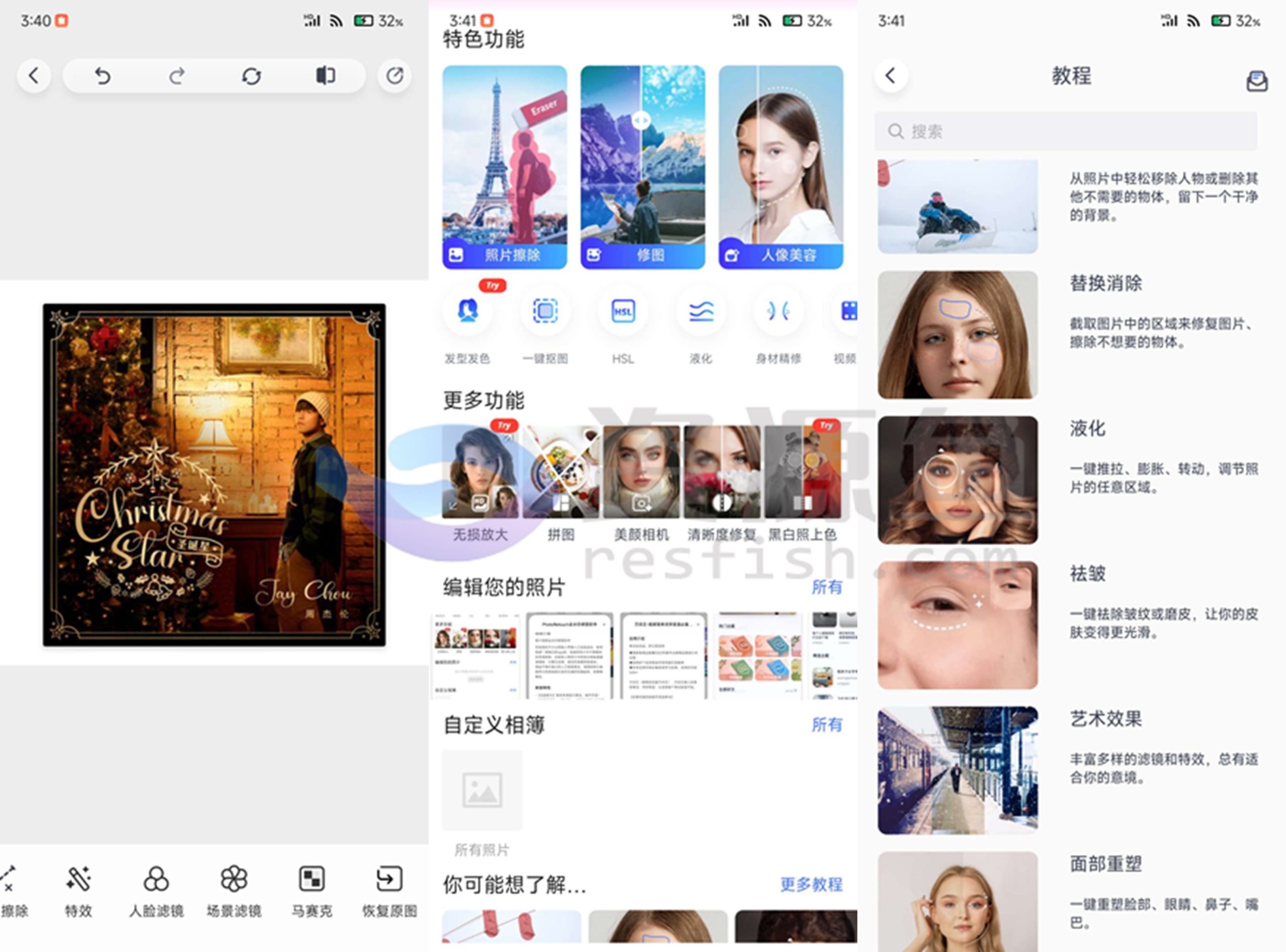Toggle the before/after compare icon
The width and height of the screenshot is (1286, 952).
326,75
